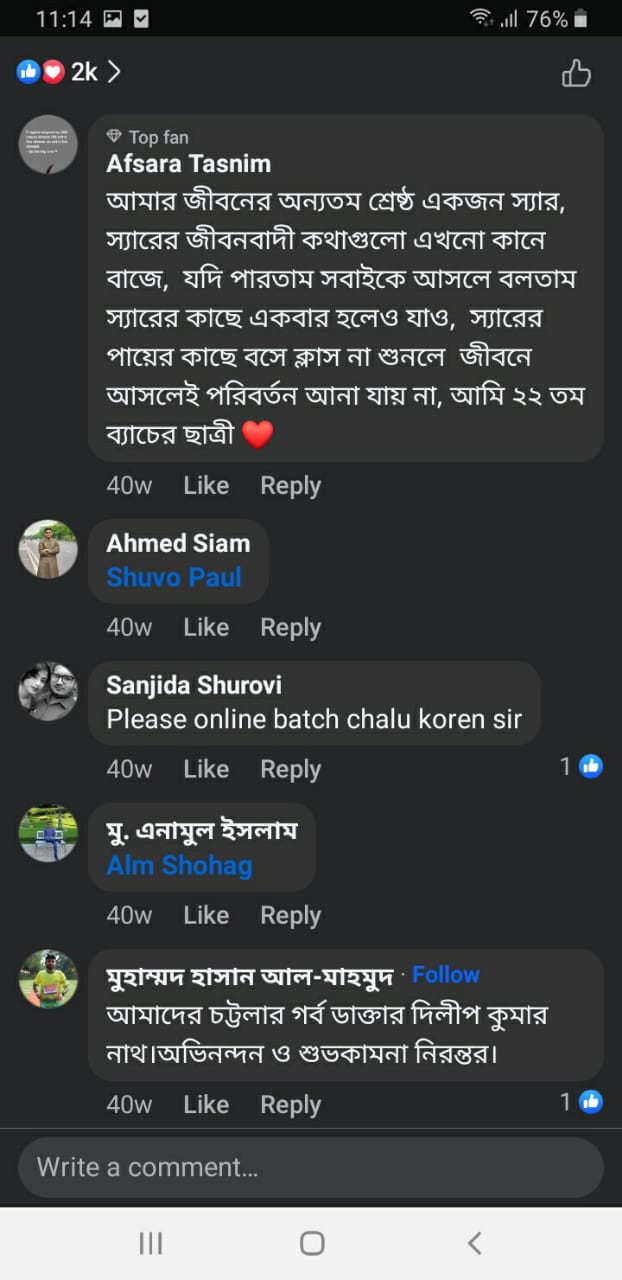Open Afsara Tasnim's profile picture
This screenshot has height=1280, width=622.
[x=48, y=144]
